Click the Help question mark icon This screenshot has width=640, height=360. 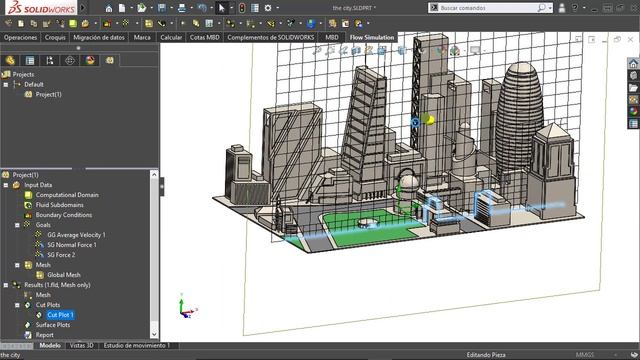click(575, 8)
